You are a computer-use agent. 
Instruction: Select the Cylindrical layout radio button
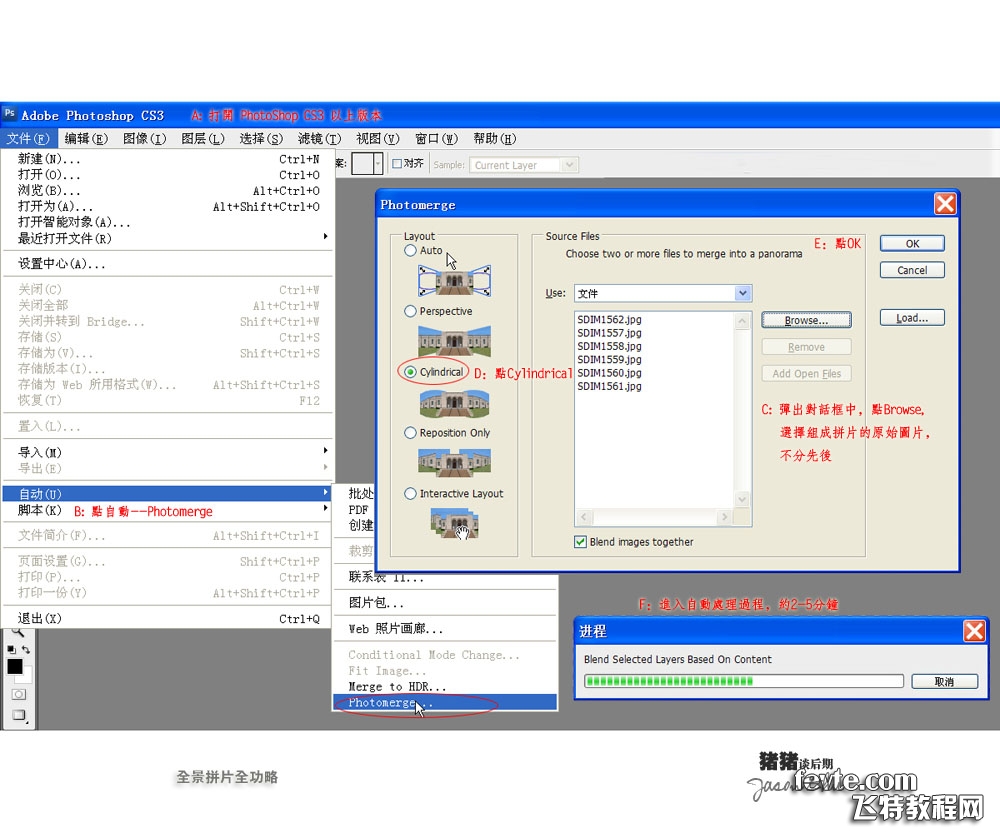(410, 372)
